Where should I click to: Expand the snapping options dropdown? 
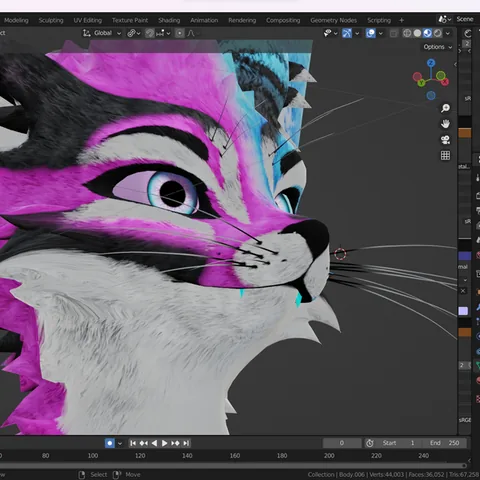point(164,33)
